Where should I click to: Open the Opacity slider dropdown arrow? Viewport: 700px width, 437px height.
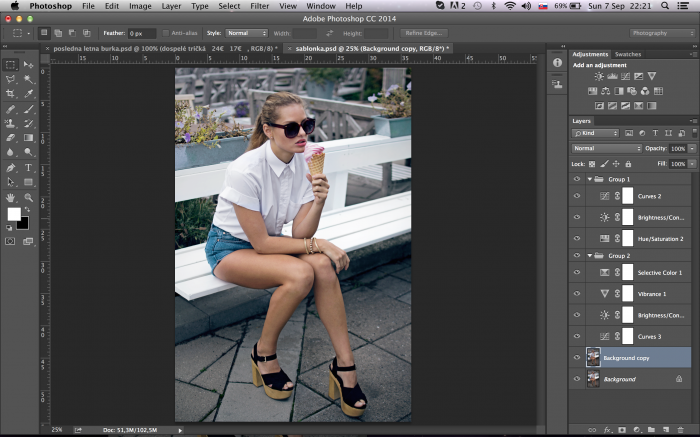[692, 148]
